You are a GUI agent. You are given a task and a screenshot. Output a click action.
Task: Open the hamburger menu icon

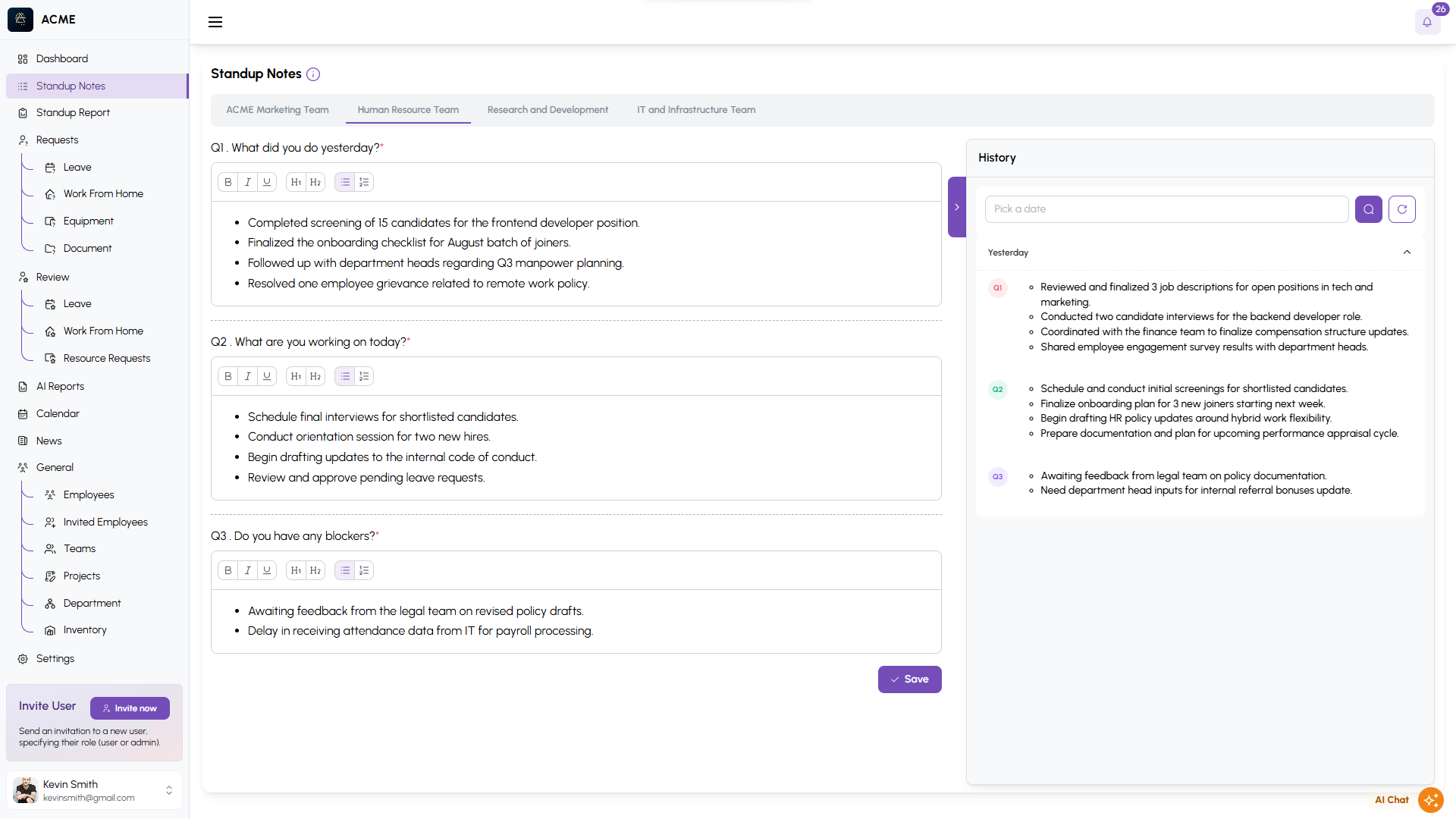(x=215, y=22)
